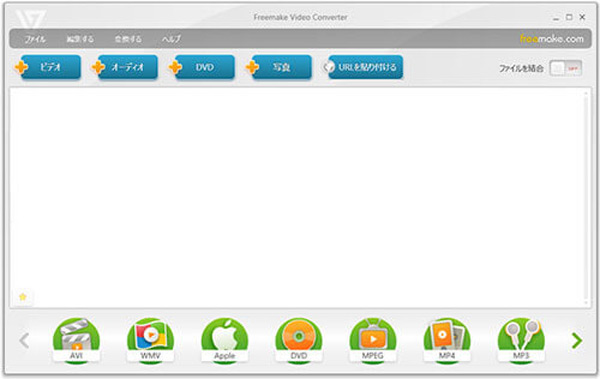Add a disc with the blue +DVD button
Screen dimensions: 600x379
(x=202, y=67)
